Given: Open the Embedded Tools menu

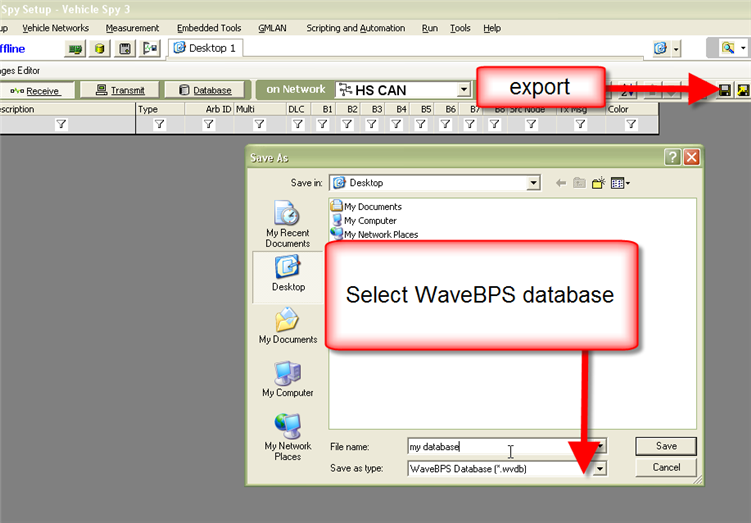Looking at the screenshot, I should [209, 28].
